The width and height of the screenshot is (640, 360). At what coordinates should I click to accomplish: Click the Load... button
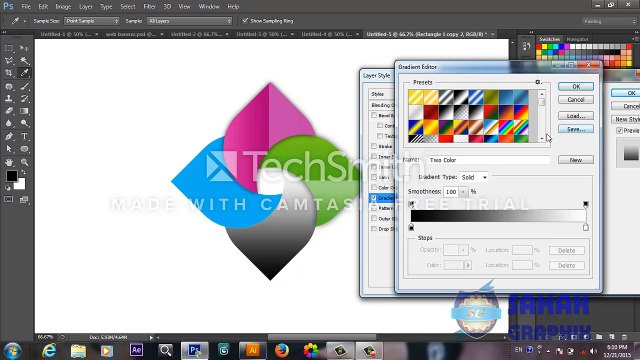click(x=576, y=116)
